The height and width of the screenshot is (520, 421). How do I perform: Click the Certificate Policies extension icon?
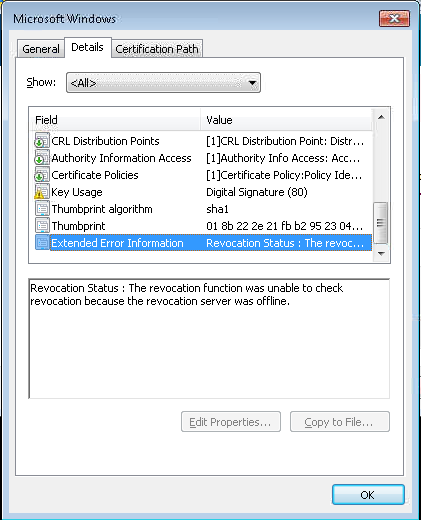42,175
